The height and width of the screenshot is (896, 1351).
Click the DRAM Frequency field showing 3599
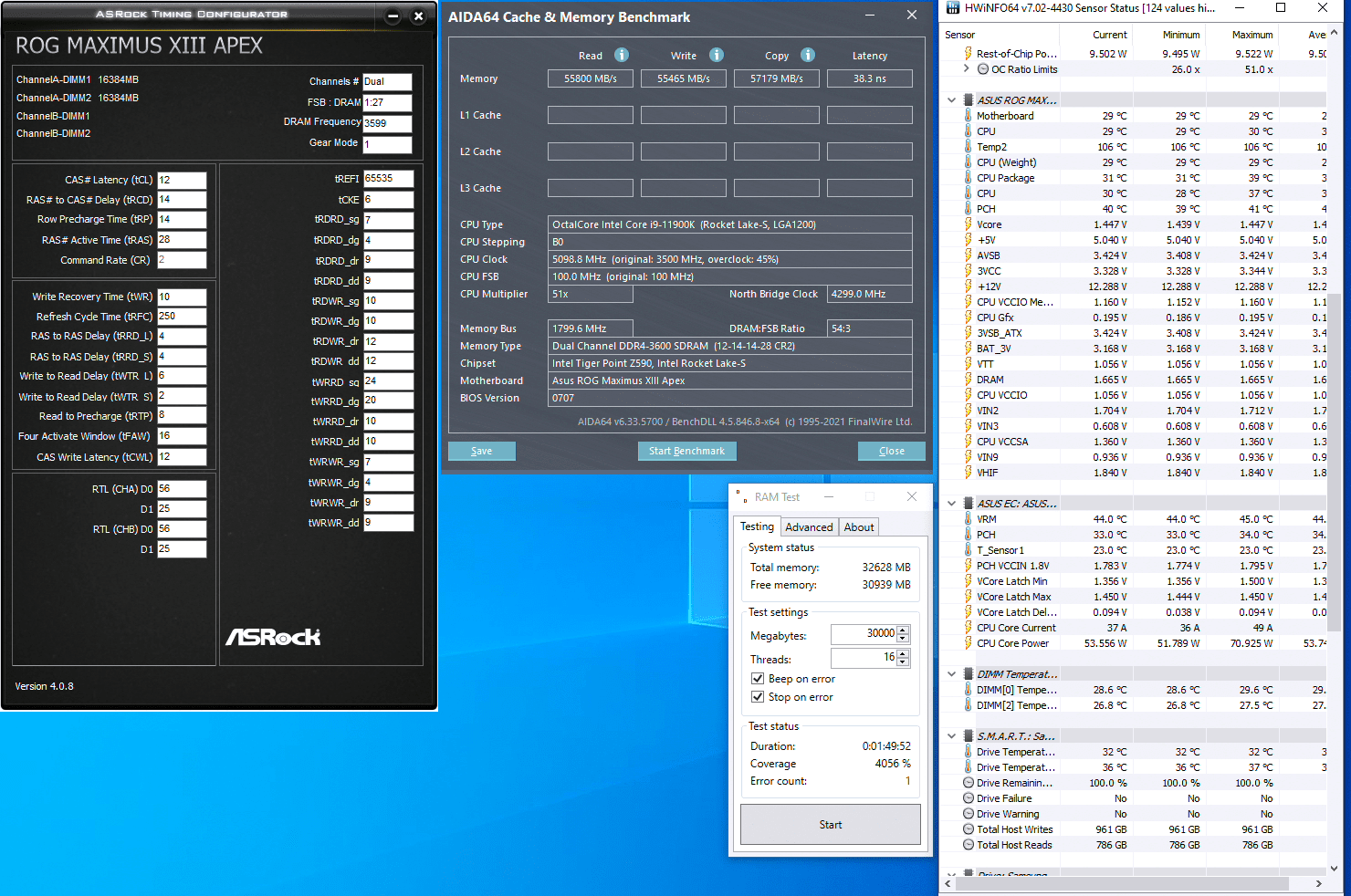387,123
